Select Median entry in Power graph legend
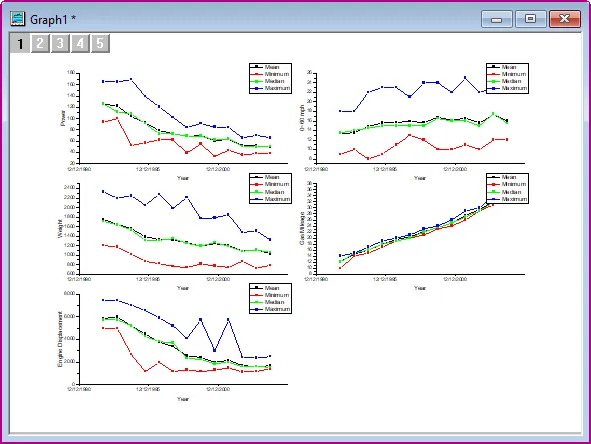This screenshot has height=444, width=591. pos(268,81)
